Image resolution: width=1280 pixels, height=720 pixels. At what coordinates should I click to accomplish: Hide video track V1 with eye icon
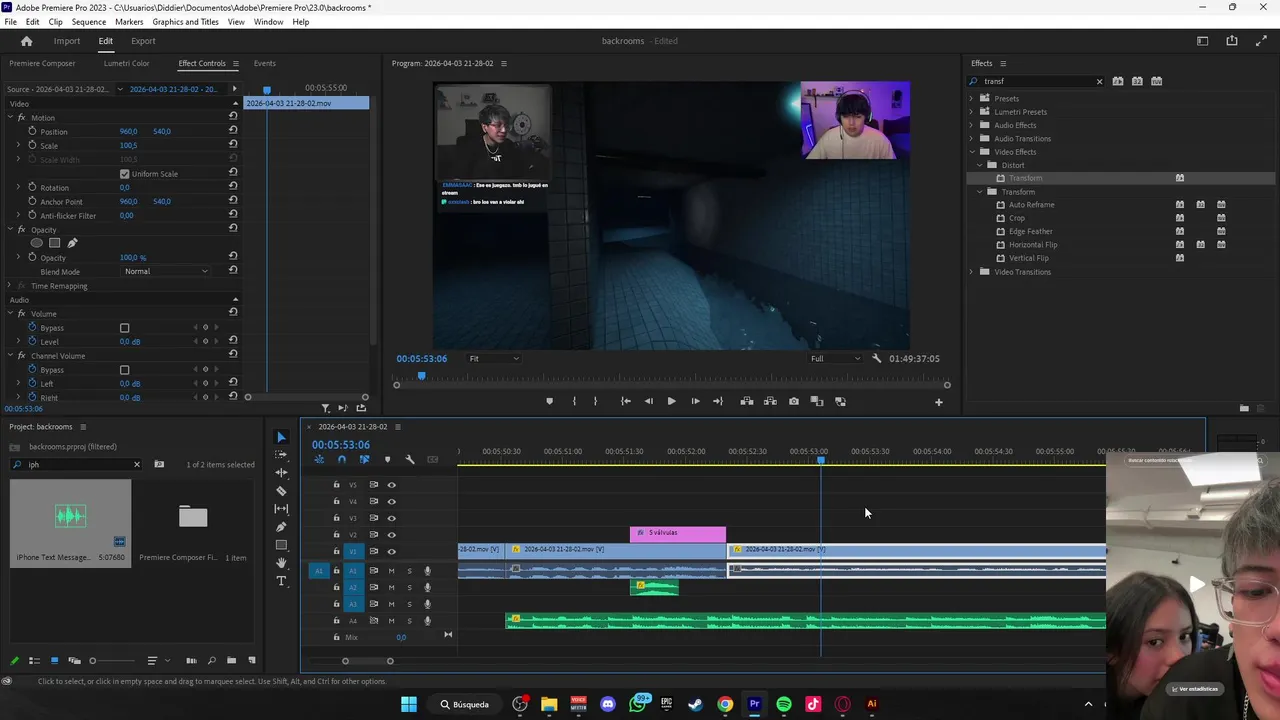coord(391,551)
